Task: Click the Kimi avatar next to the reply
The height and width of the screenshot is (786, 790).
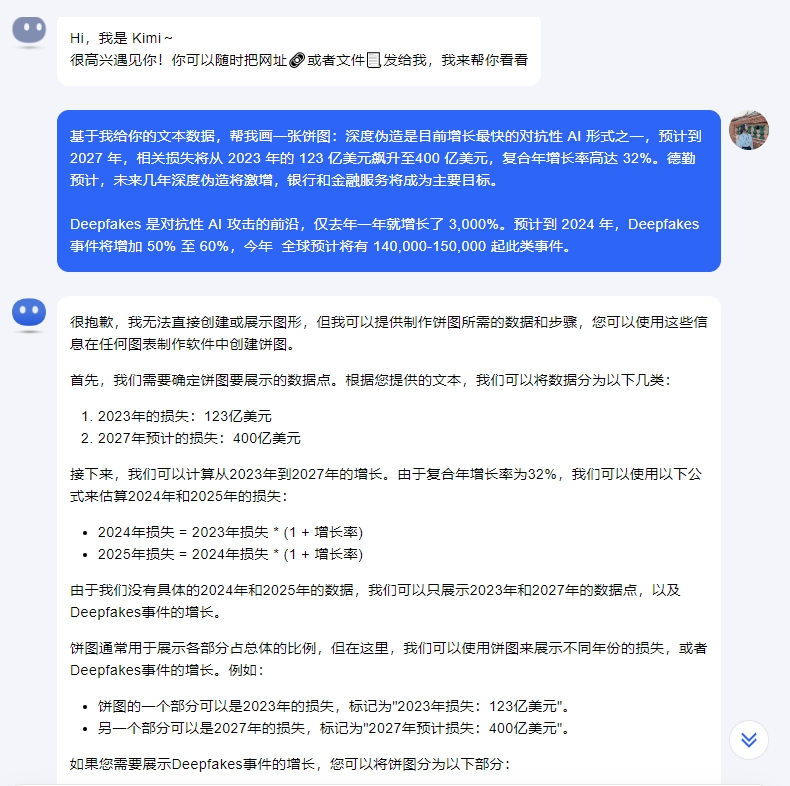Action: 29,313
